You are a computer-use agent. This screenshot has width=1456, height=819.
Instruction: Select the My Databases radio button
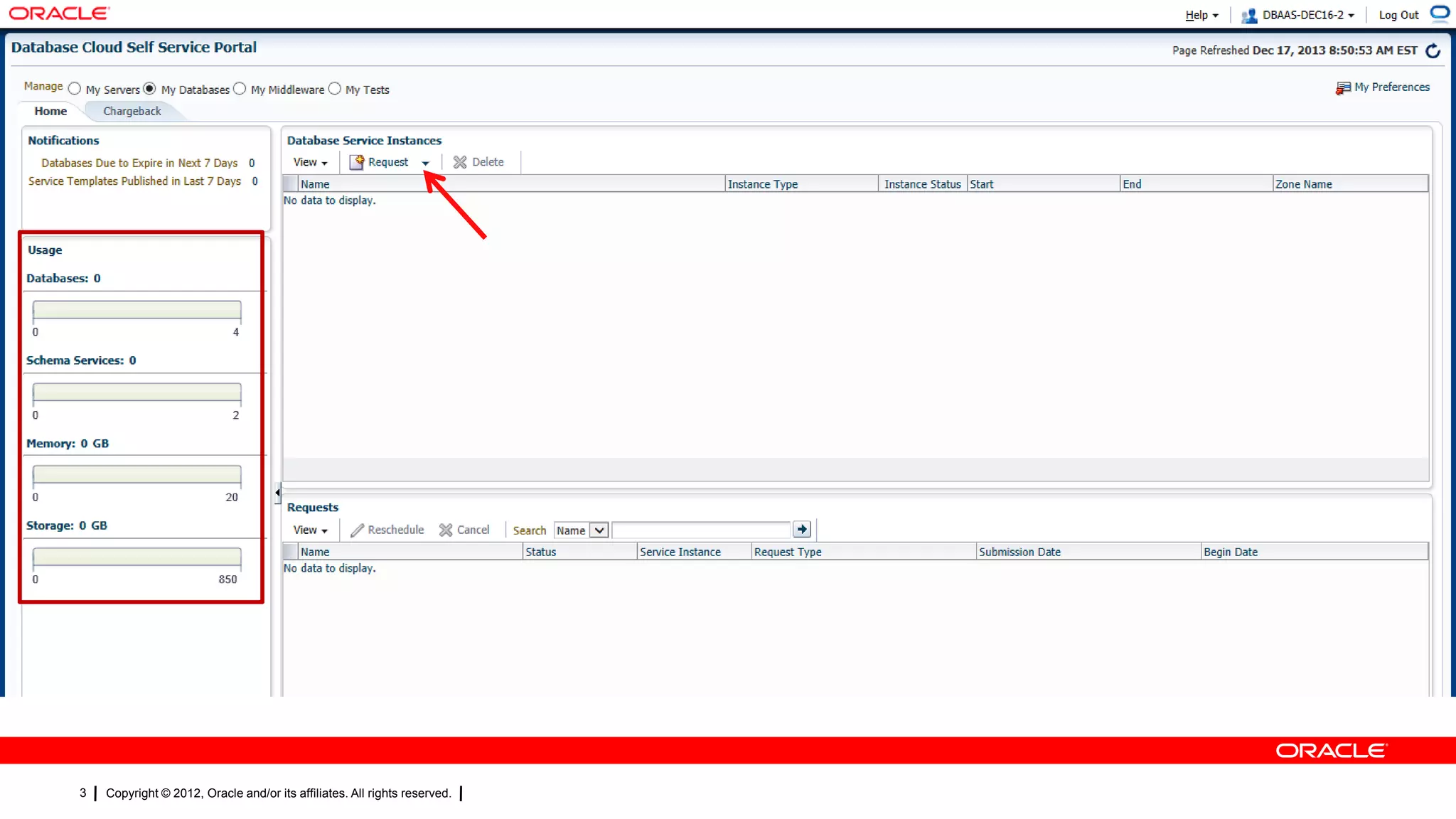pos(149,89)
